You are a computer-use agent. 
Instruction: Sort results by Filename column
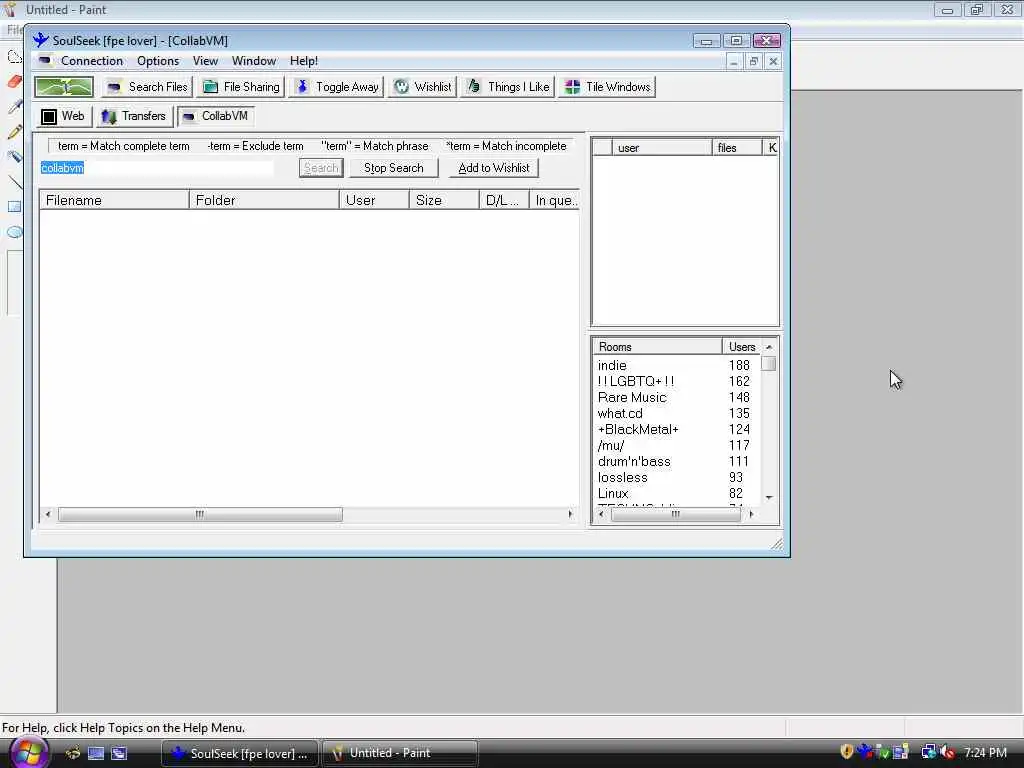(114, 200)
